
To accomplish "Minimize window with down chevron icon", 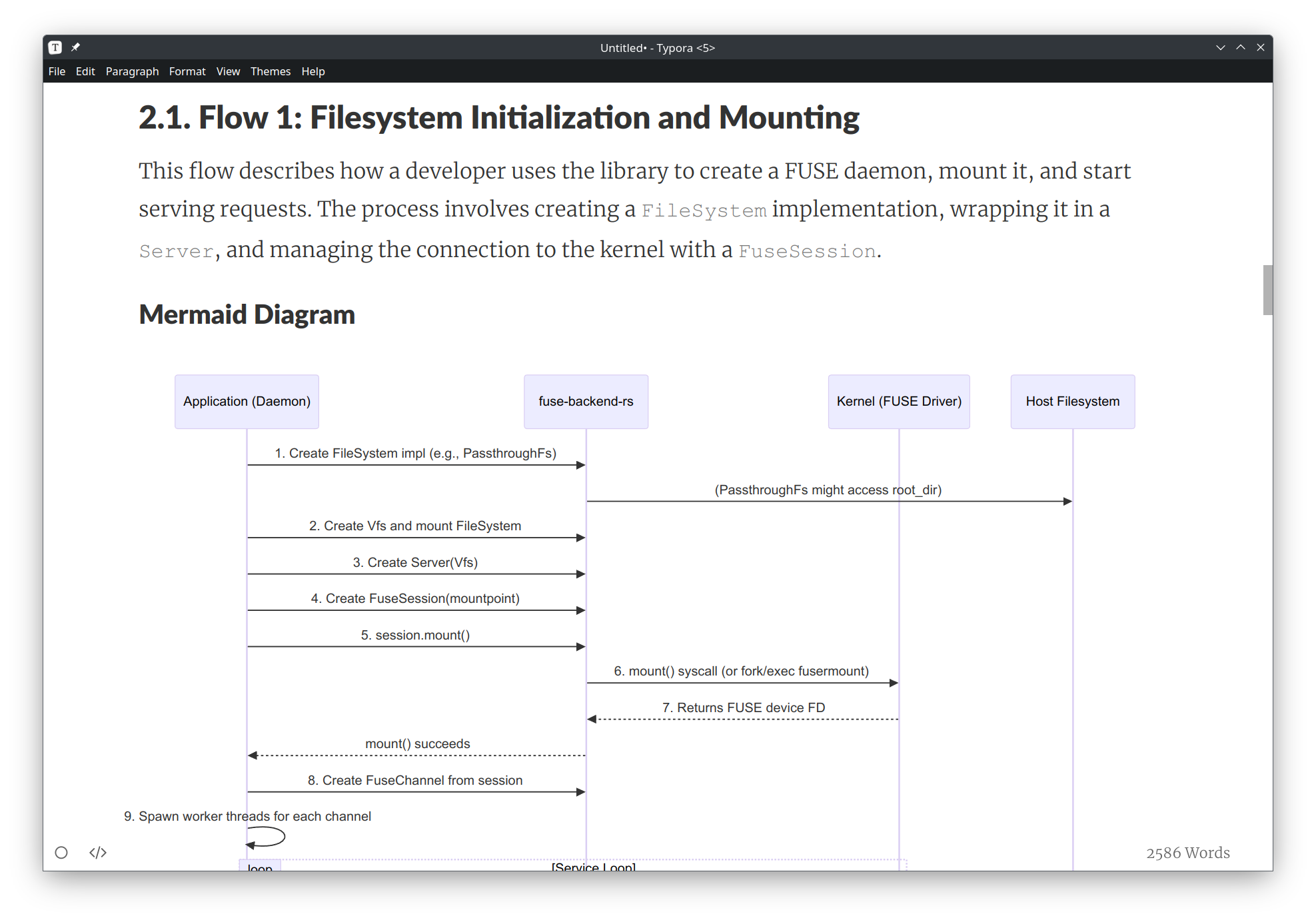I will click(1220, 47).
